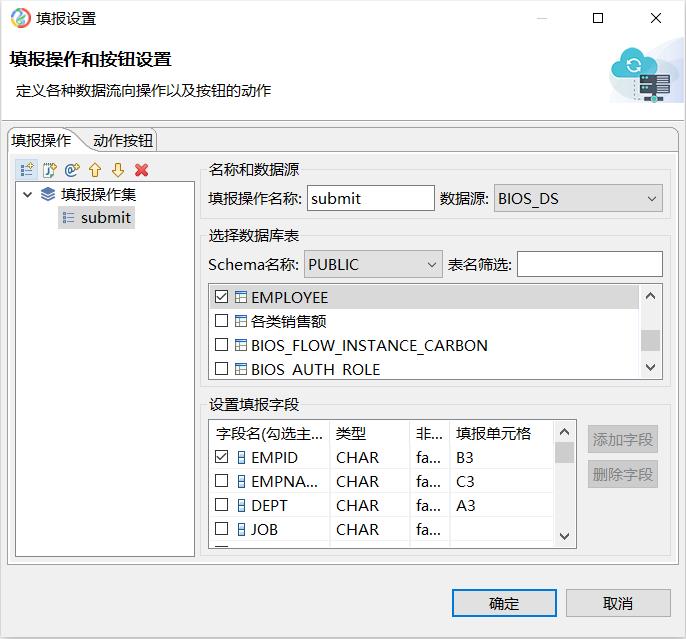
Task: Check the 各类销售额 table checkbox
Action: tap(221, 321)
